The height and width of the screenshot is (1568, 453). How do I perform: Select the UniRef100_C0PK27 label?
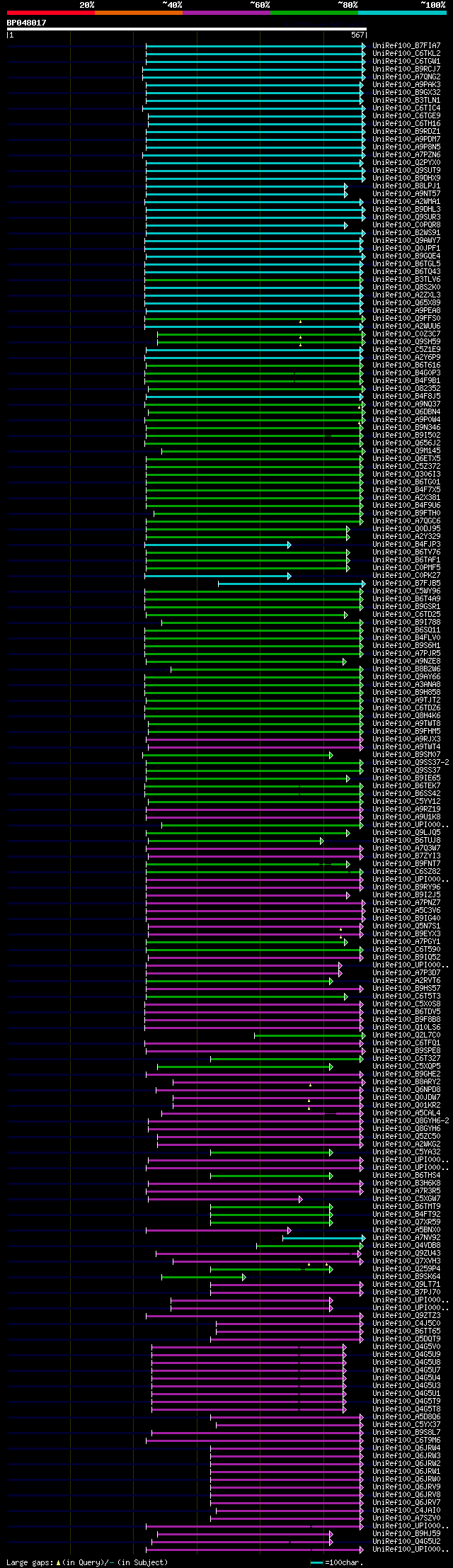pyautogui.click(x=406, y=575)
